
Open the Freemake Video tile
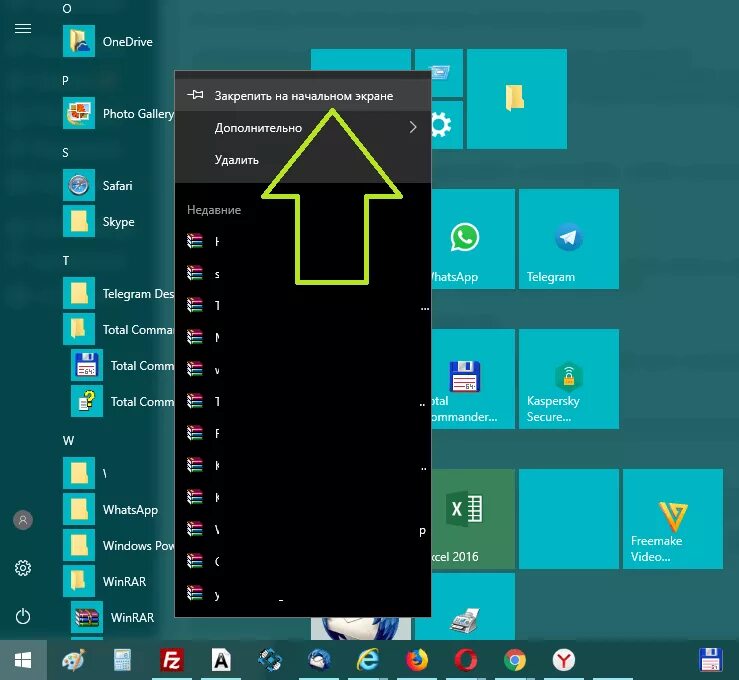[x=673, y=519]
